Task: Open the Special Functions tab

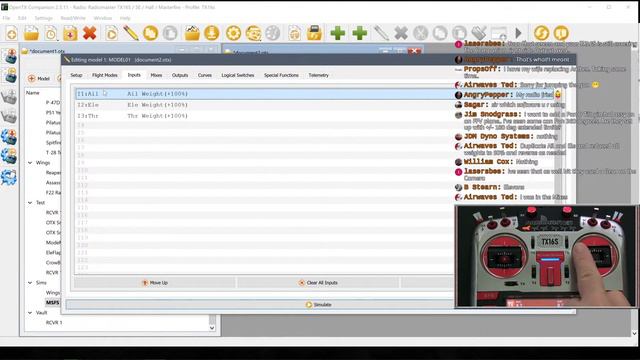Action: 281,75
